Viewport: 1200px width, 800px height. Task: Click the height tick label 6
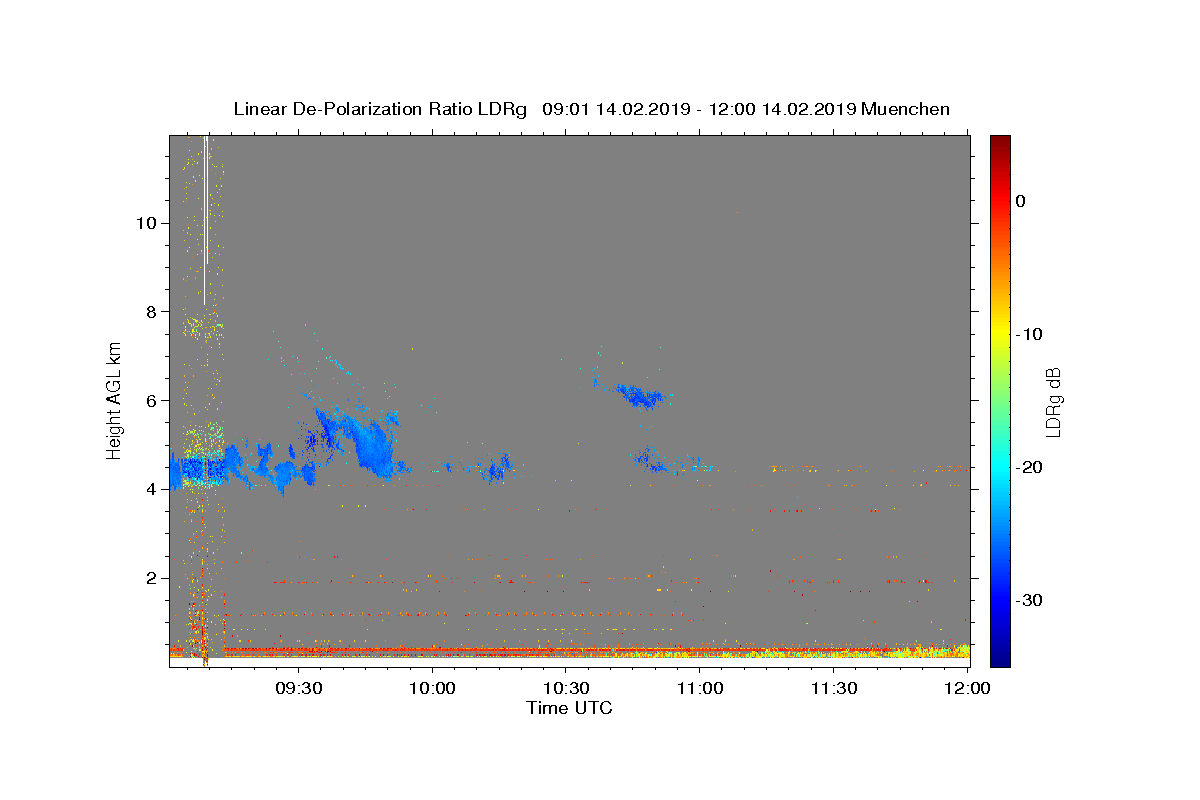click(x=150, y=401)
